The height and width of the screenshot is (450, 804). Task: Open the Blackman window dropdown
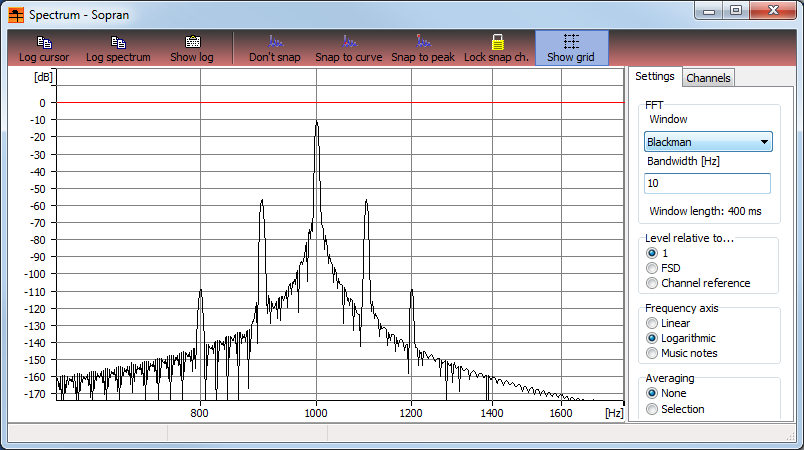tap(708, 143)
